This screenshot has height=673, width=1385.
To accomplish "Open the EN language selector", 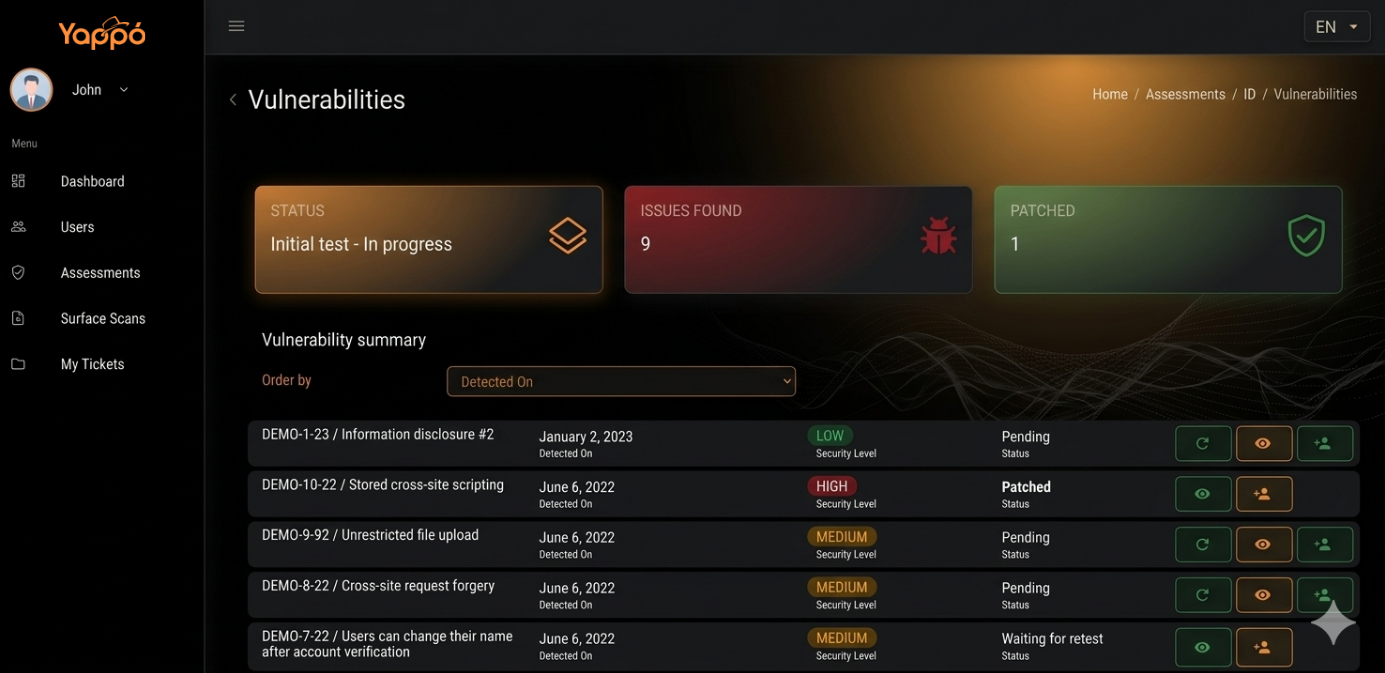I will point(1336,26).
